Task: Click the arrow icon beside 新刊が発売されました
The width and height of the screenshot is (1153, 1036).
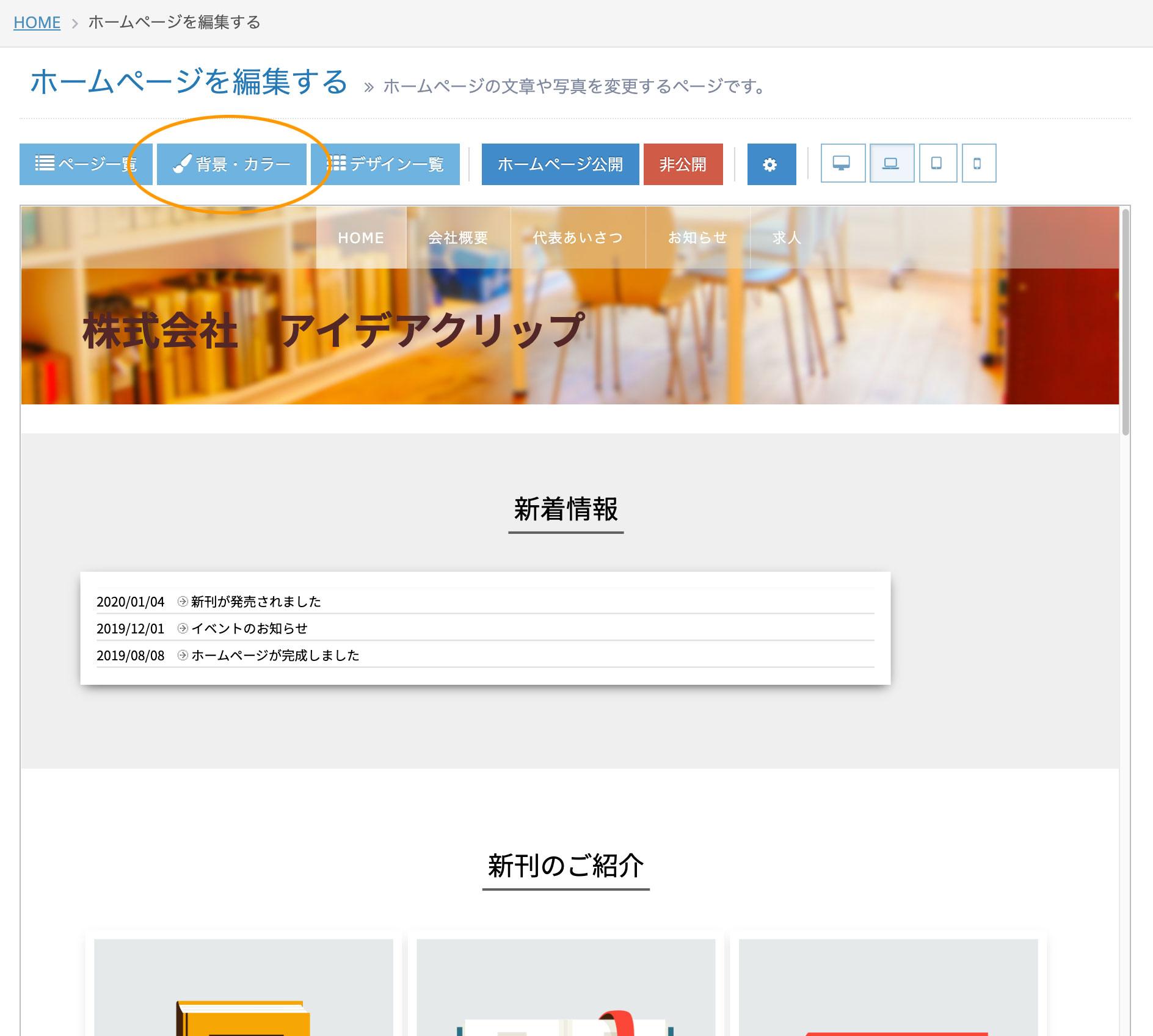Action: point(182,602)
